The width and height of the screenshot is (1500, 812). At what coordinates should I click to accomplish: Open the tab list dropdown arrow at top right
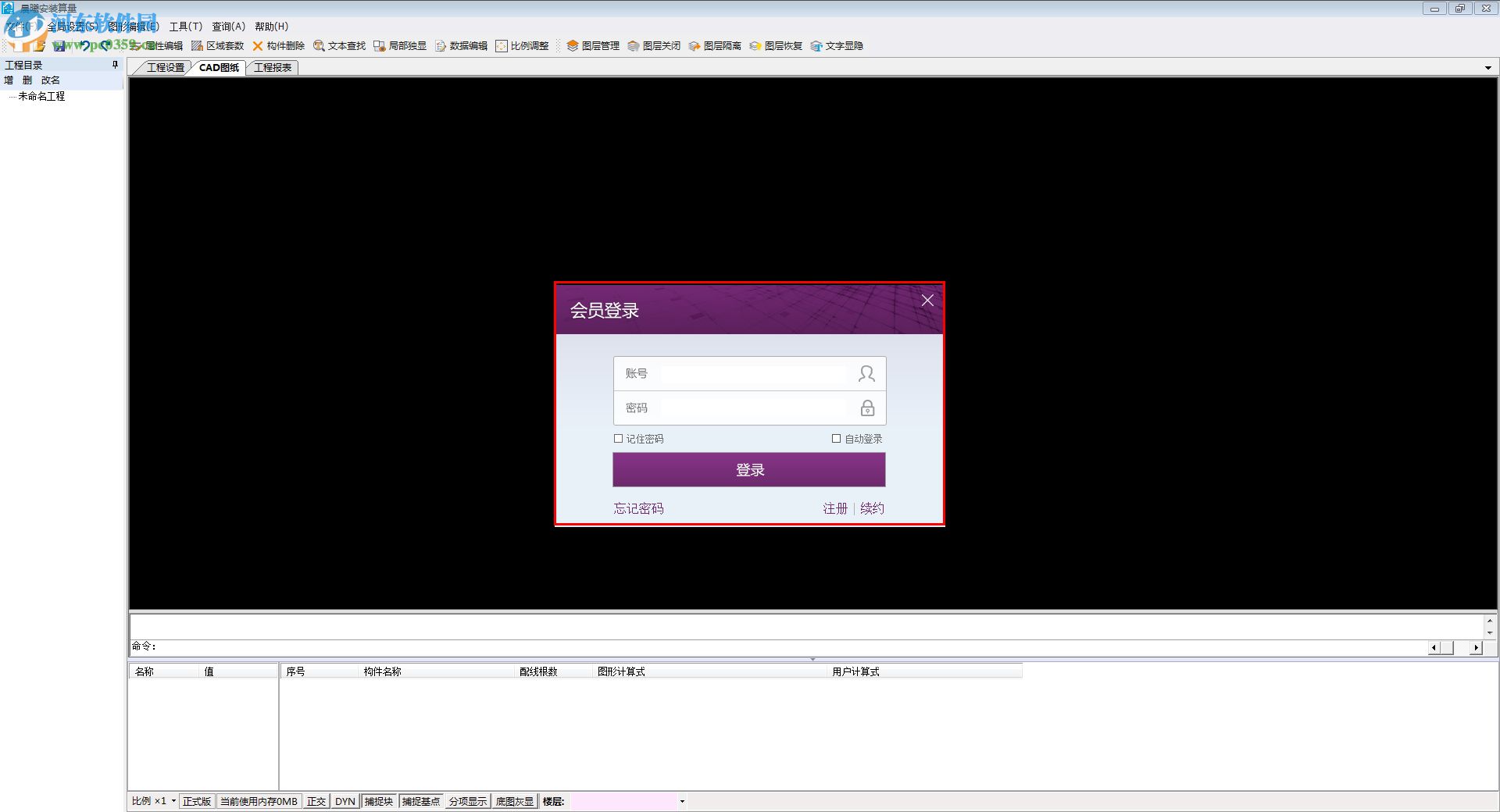point(1488,68)
